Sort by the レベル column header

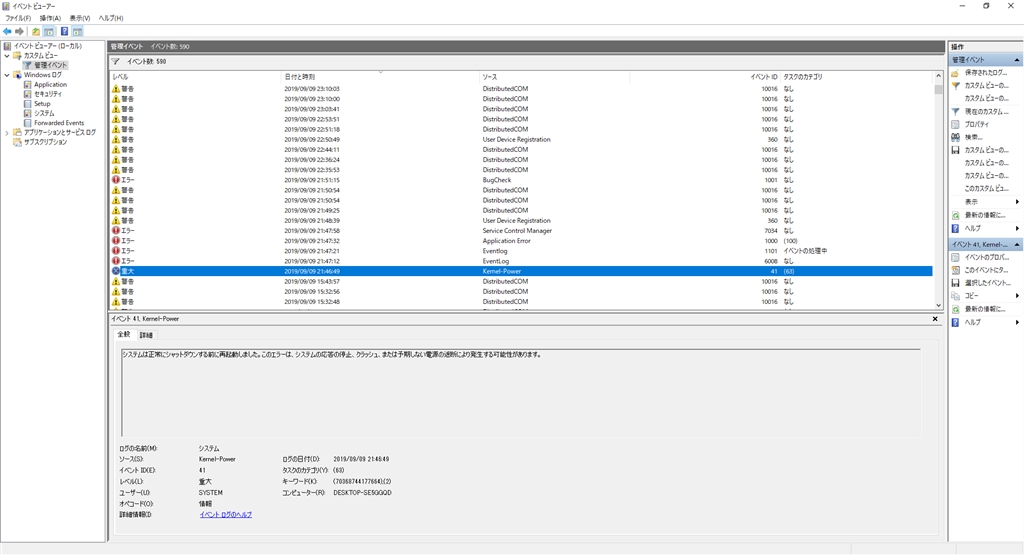[196, 77]
